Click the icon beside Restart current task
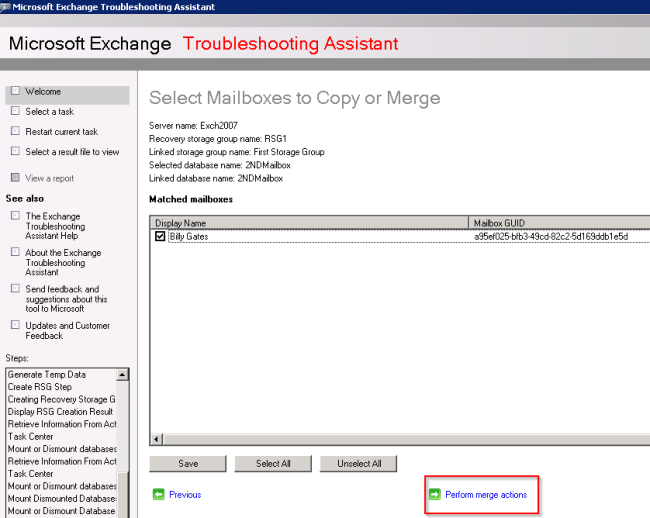This screenshot has width=650, height=518. (x=15, y=131)
